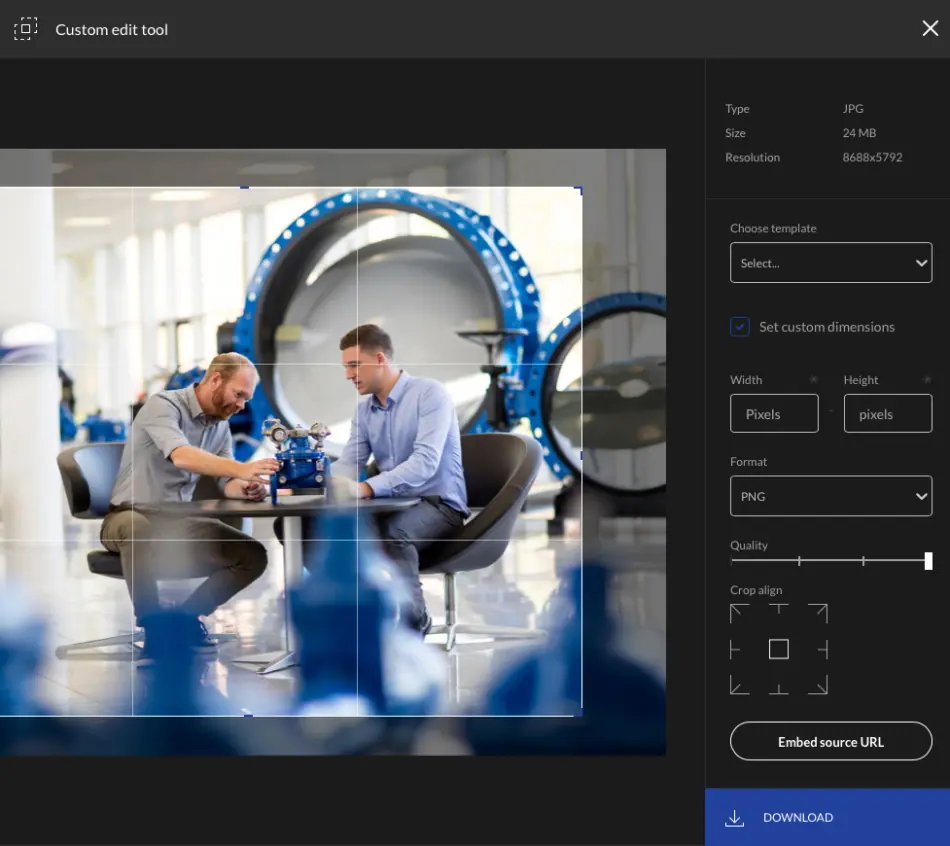Click the Set custom dimensions label
Viewport: 950px width, 846px height.
click(x=826, y=327)
